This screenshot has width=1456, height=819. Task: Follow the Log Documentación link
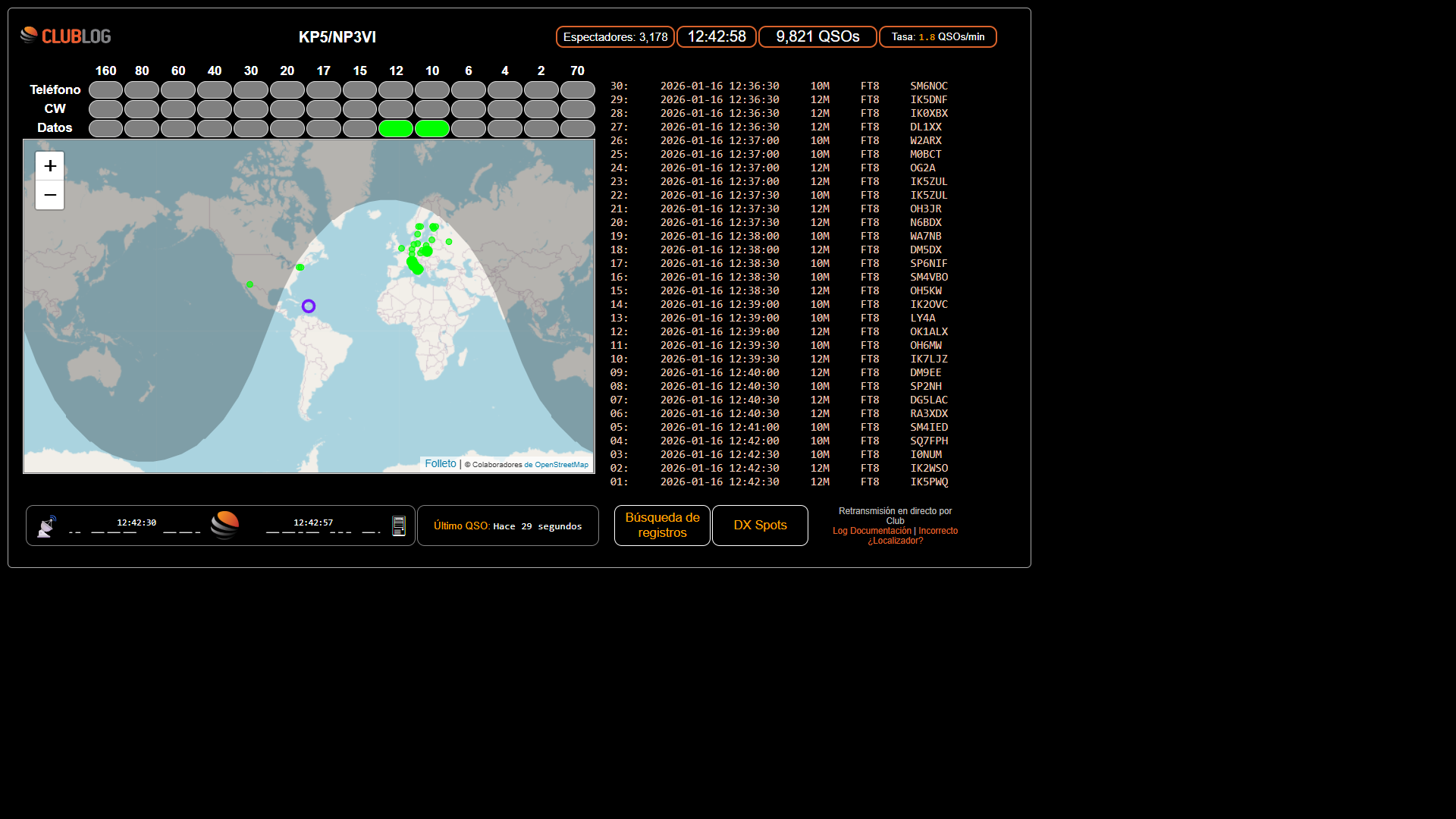pos(872,531)
